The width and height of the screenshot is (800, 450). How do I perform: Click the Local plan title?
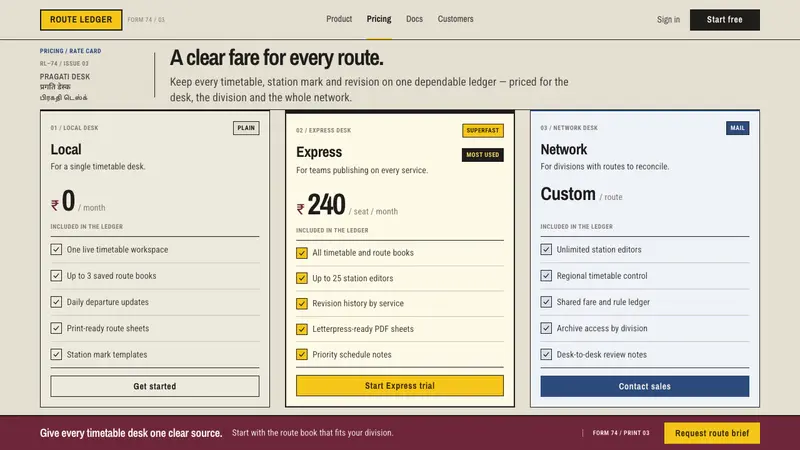[66, 149]
